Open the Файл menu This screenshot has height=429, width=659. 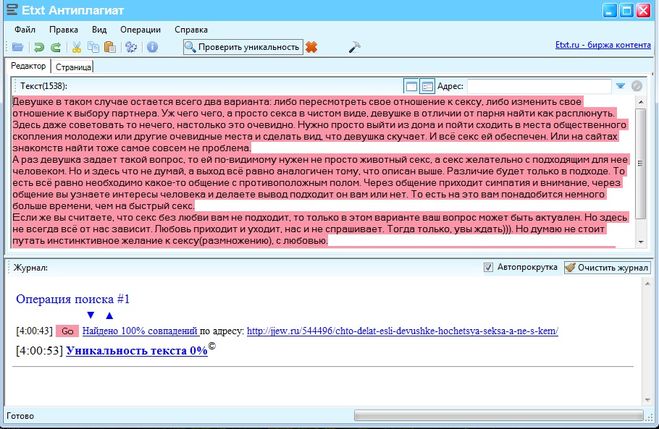[25, 30]
